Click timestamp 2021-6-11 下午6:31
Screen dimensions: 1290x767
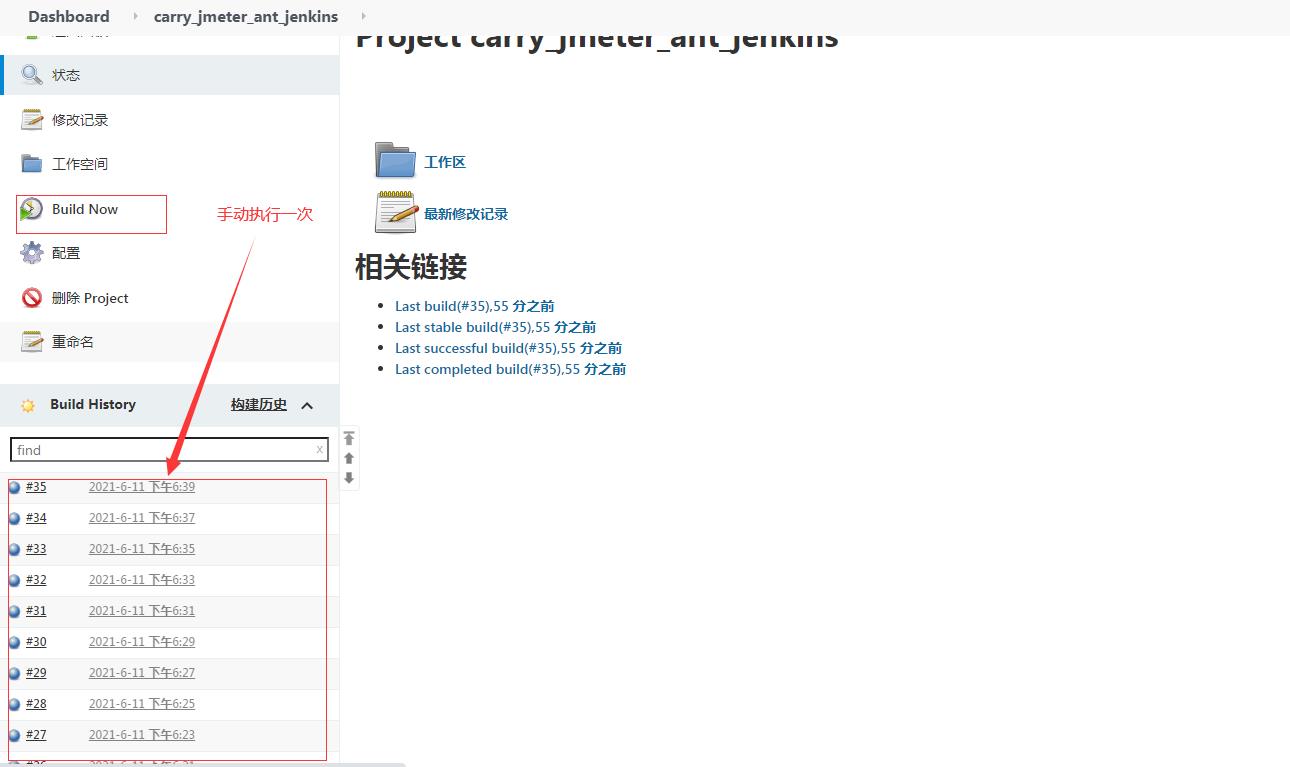coord(142,611)
